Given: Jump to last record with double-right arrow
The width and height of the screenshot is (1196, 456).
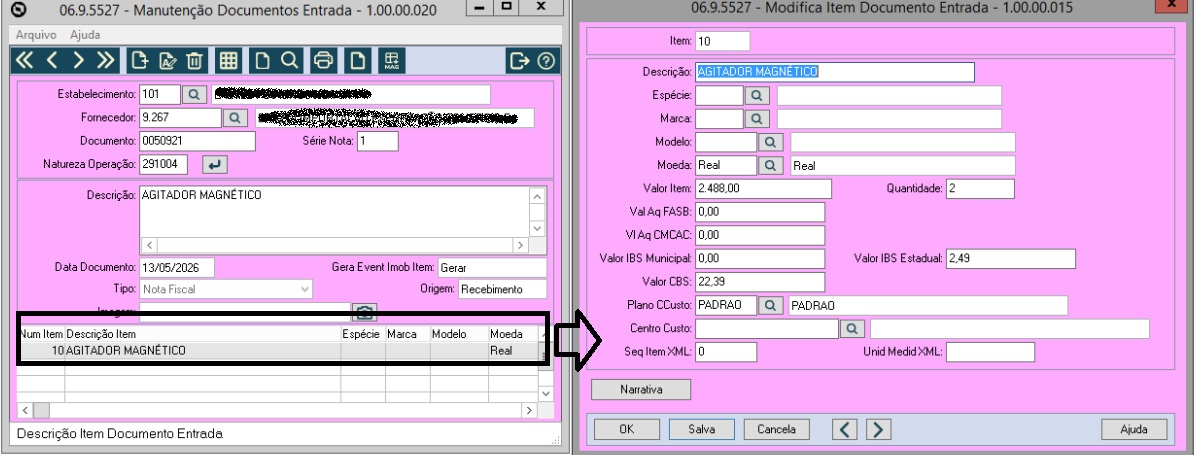Looking at the screenshot, I should [x=105, y=60].
